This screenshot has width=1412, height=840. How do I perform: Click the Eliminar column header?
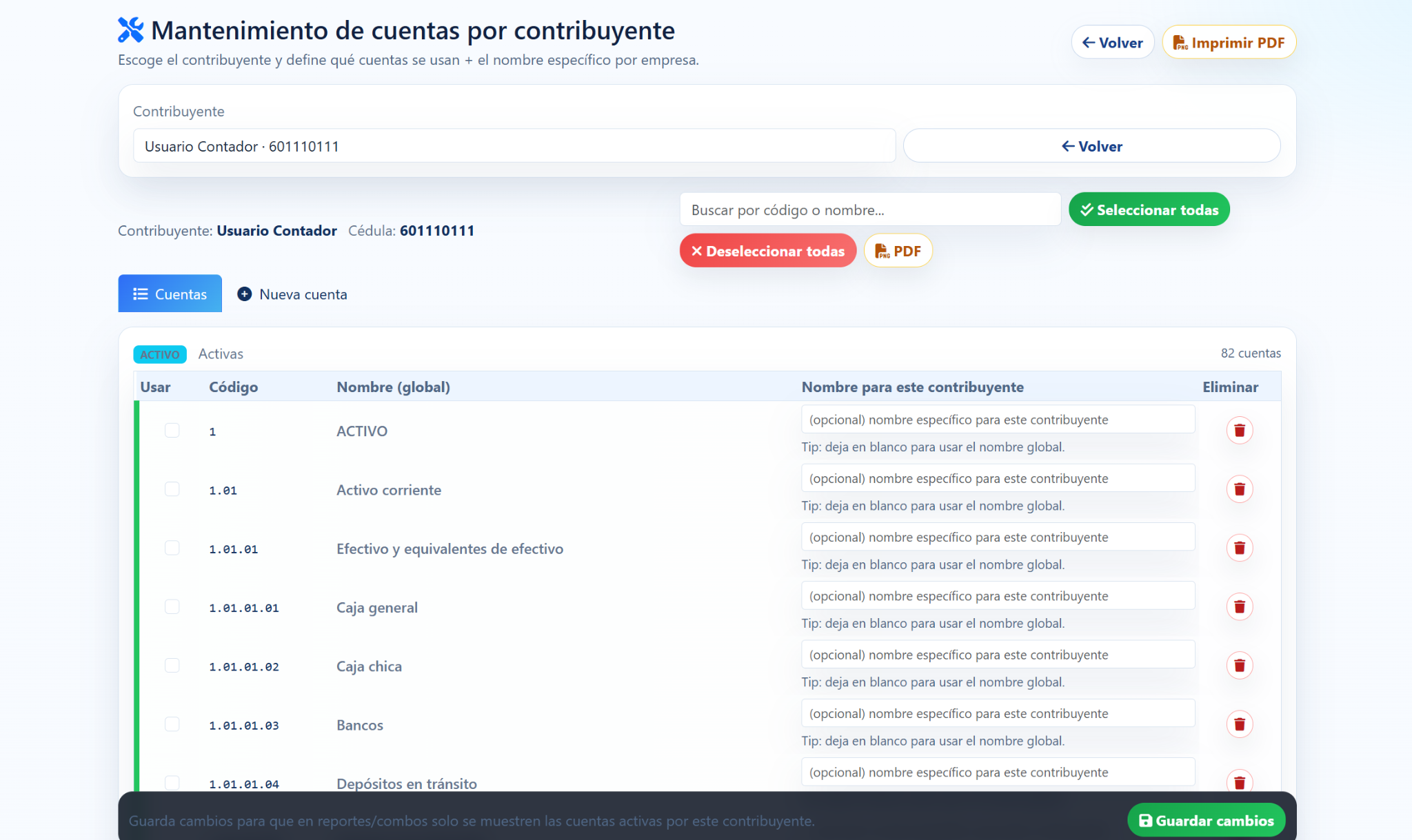pyautogui.click(x=1230, y=387)
